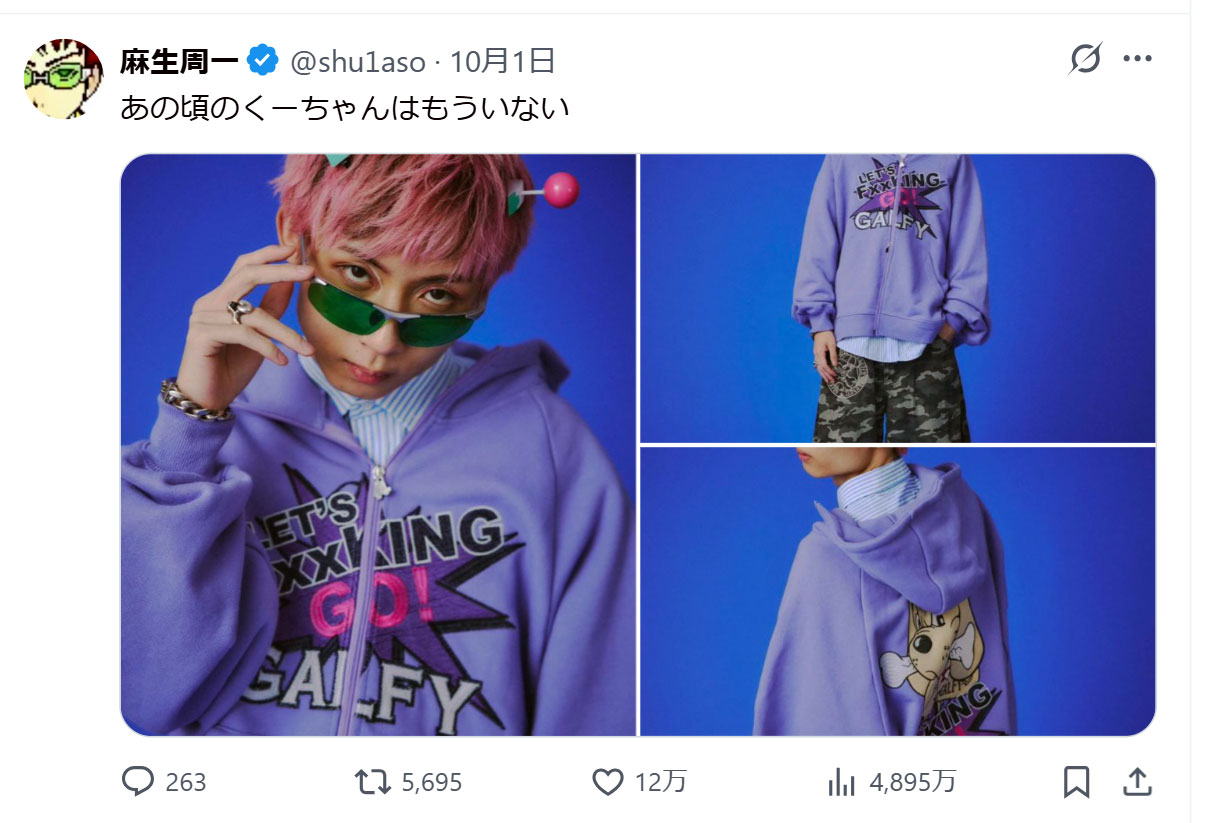Click the reply speech bubble icon
The height and width of the screenshot is (823, 1211).
[137, 781]
